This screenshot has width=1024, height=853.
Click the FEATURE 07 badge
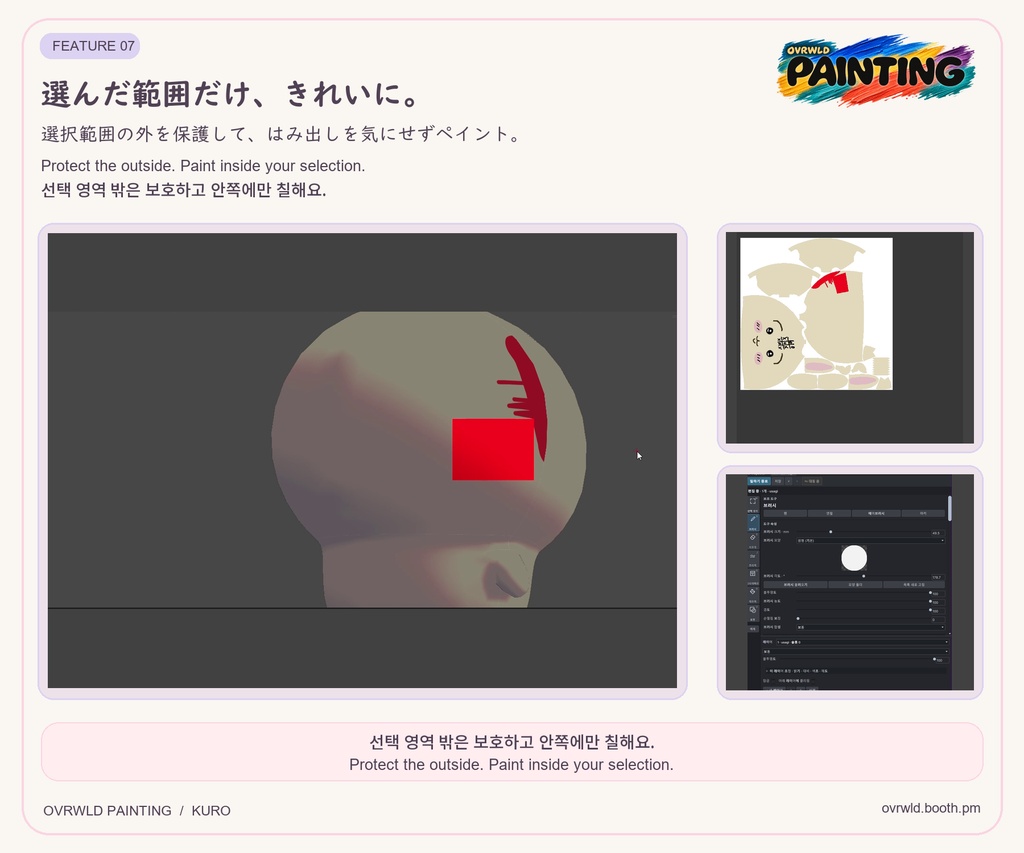coord(90,46)
